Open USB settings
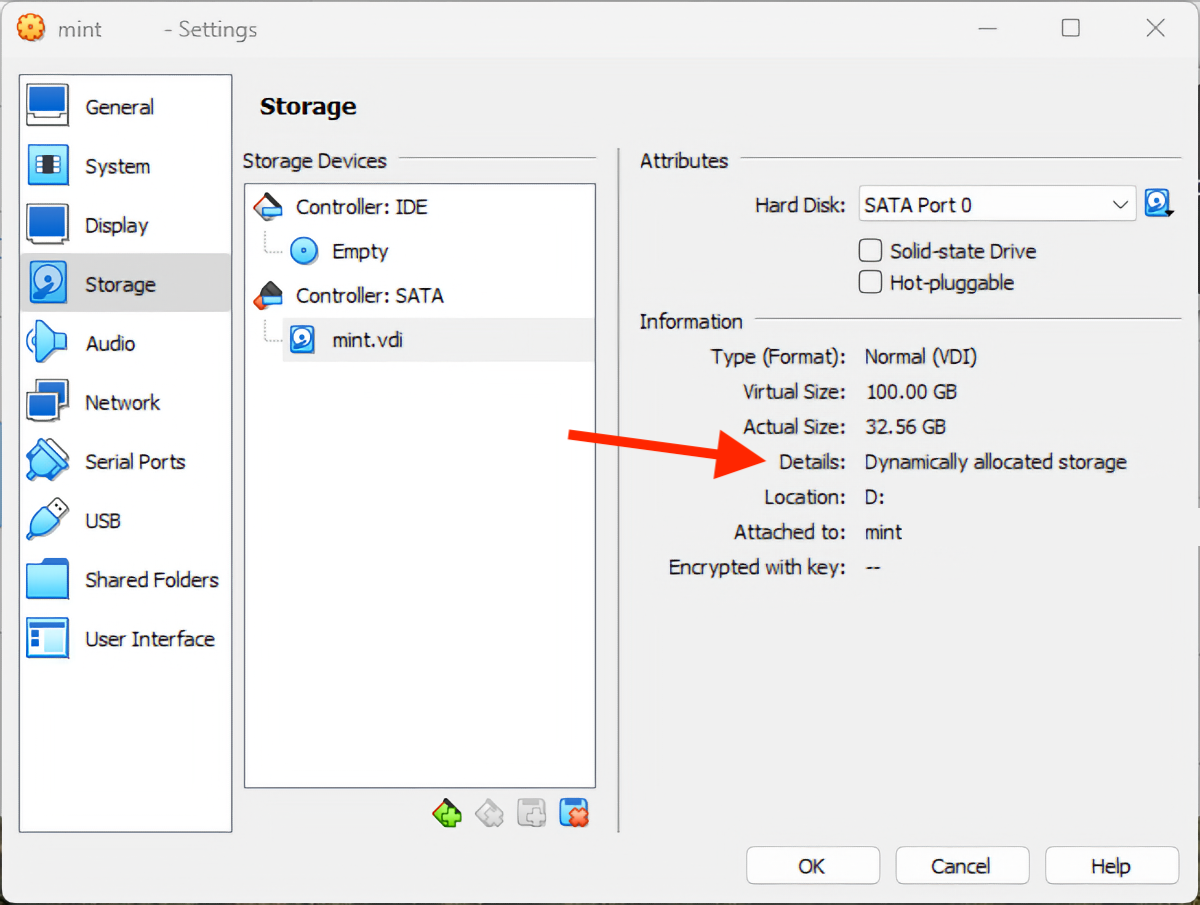The image size is (1200, 905). point(126,520)
